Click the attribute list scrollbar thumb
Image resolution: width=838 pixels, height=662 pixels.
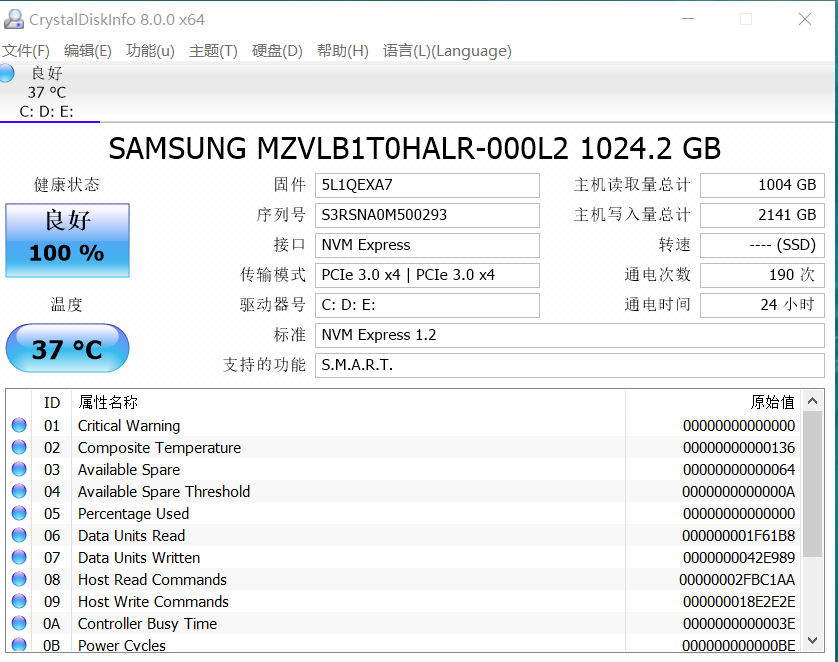pyautogui.click(x=813, y=485)
